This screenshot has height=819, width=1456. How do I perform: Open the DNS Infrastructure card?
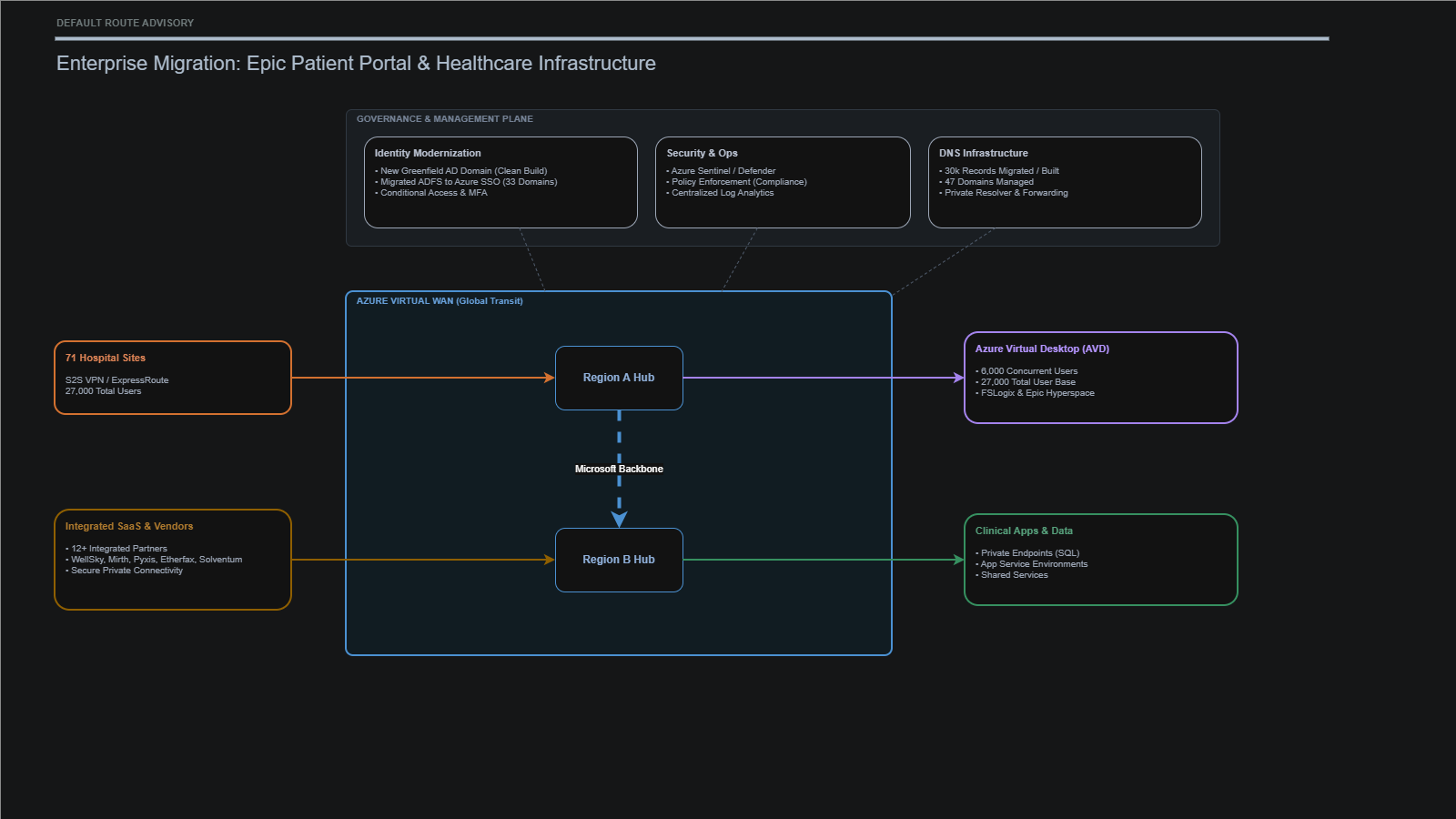point(1065,182)
